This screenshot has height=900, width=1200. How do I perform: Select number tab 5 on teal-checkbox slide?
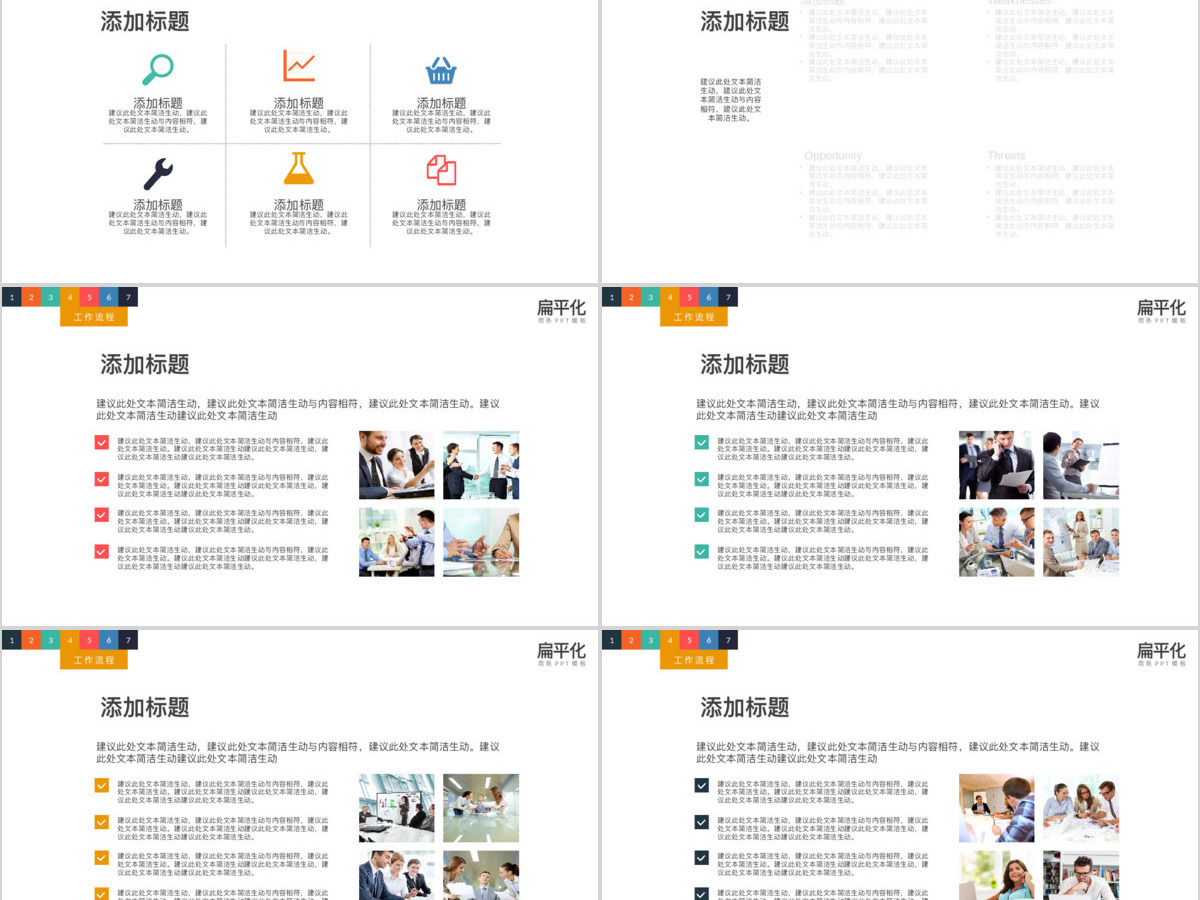689,297
